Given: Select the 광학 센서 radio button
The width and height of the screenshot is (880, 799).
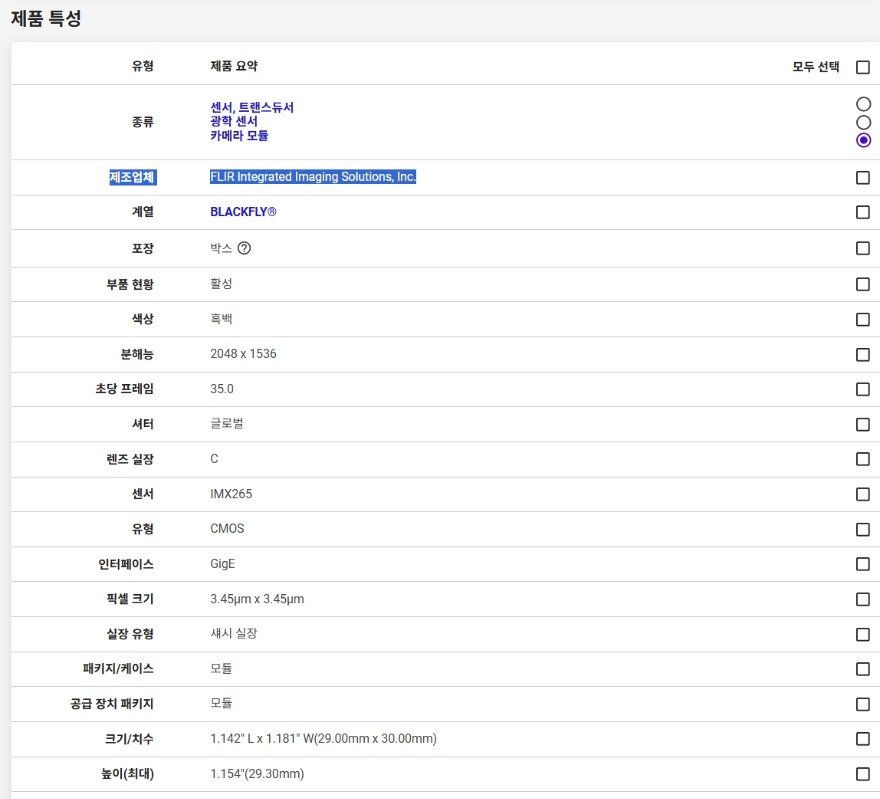Looking at the screenshot, I should pyautogui.click(x=863, y=122).
